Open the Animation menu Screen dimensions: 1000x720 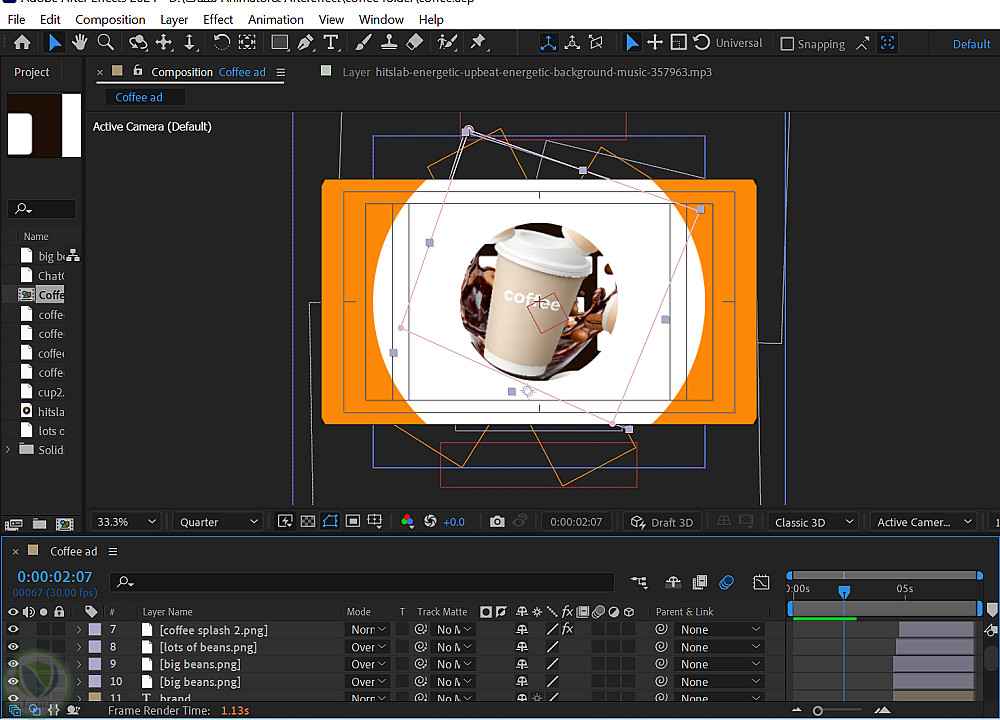tap(276, 19)
